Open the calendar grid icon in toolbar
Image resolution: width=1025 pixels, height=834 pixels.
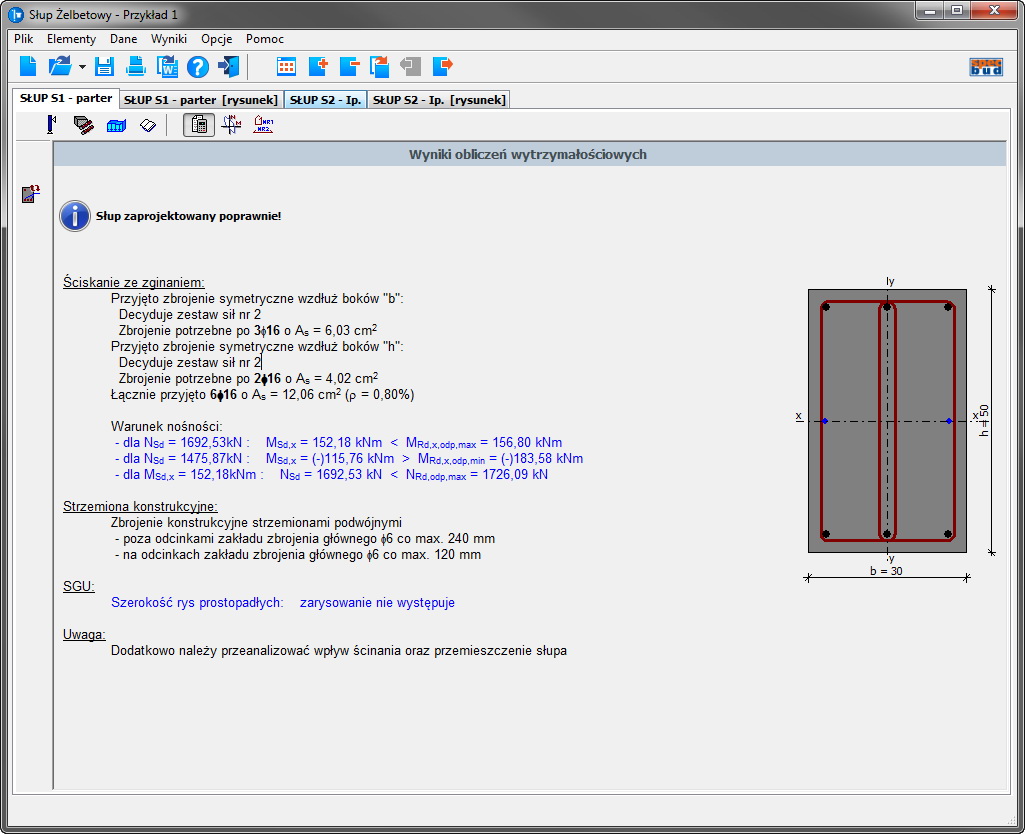(x=286, y=67)
